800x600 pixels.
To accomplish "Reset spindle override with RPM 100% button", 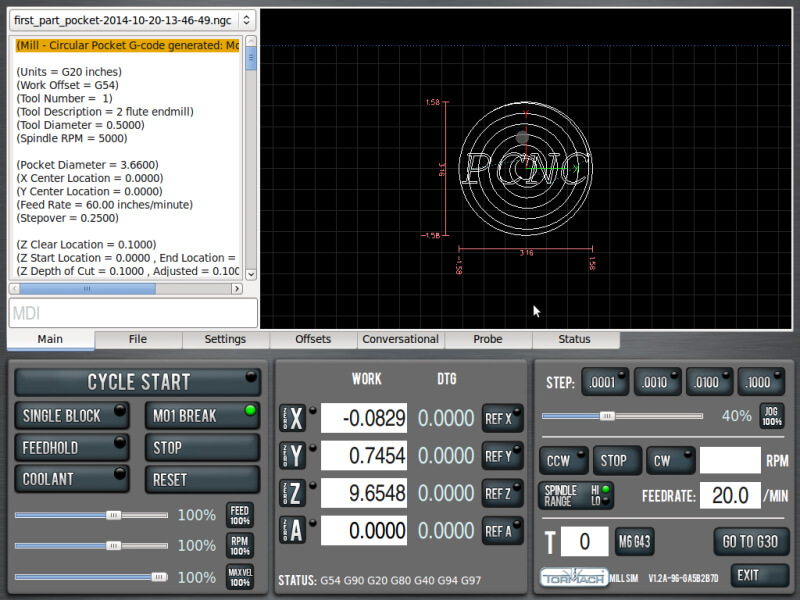I will point(240,546).
